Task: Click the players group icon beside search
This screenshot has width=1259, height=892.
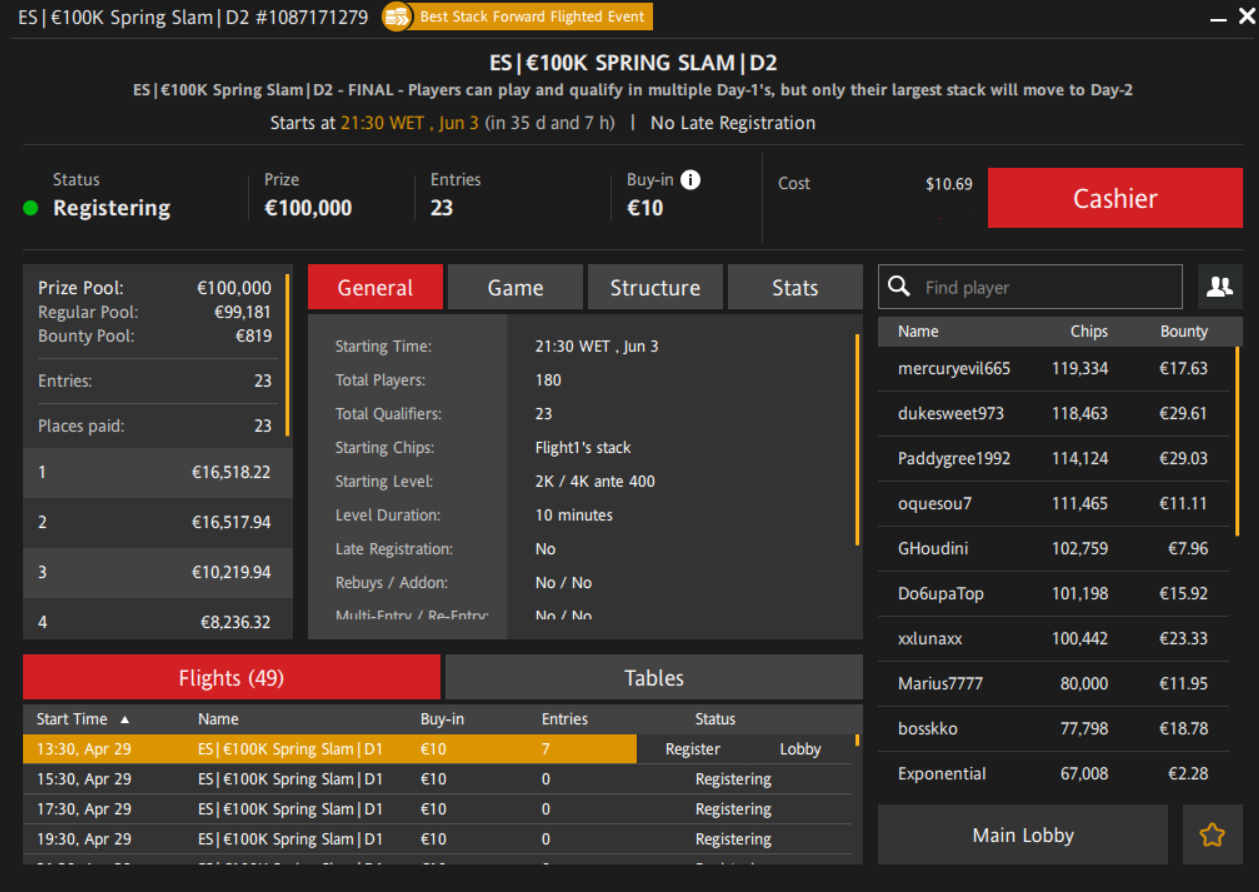Action: tap(1219, 287)
